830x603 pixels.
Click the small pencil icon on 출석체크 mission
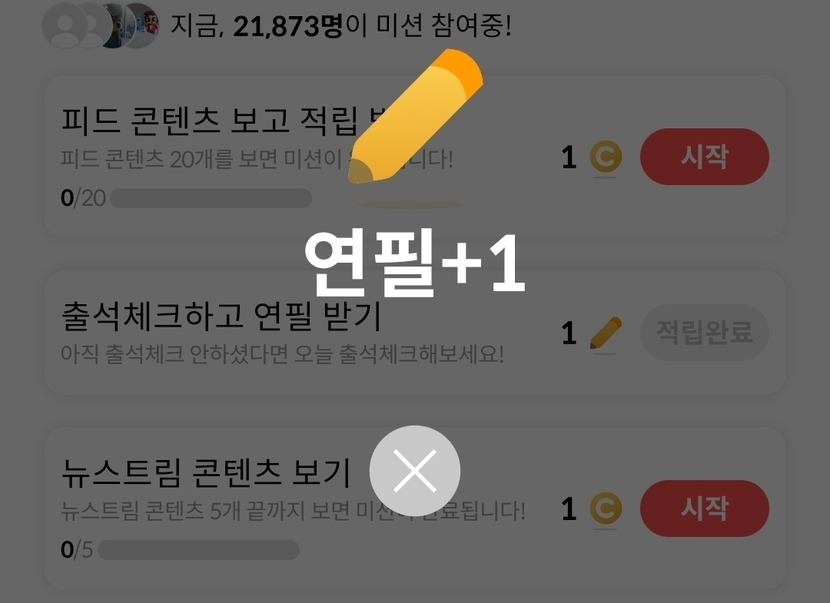(x=606, y=332)
